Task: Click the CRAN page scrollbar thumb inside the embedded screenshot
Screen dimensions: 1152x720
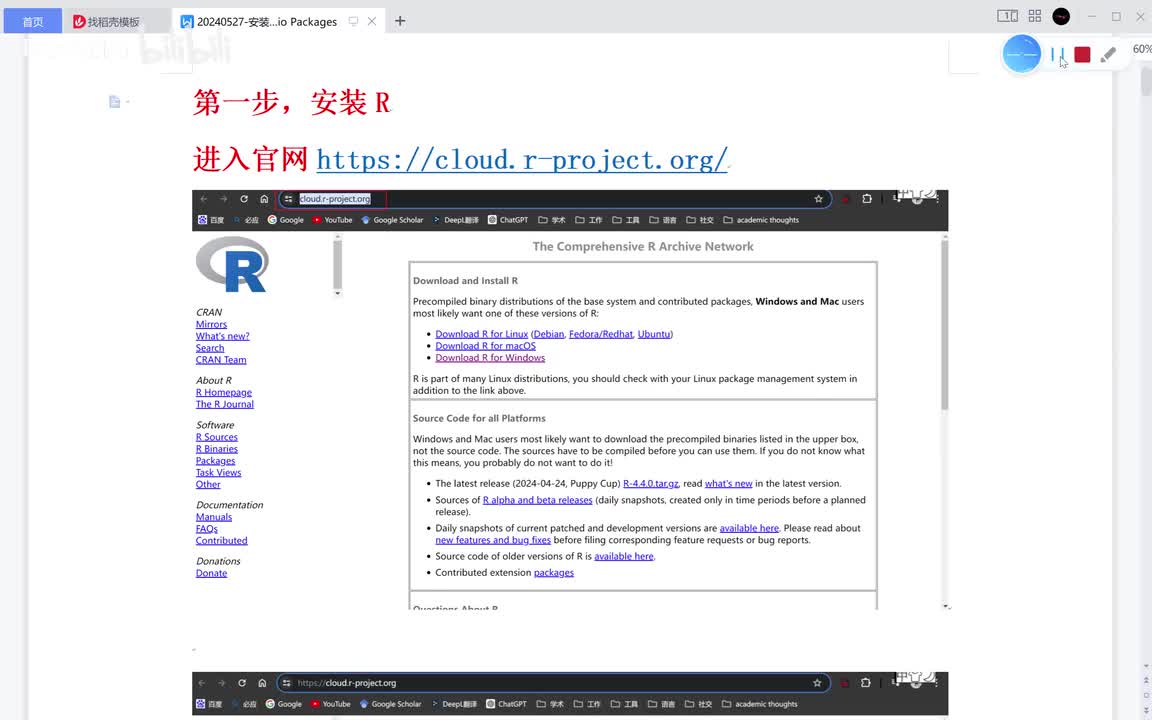Action: [944, 323]
